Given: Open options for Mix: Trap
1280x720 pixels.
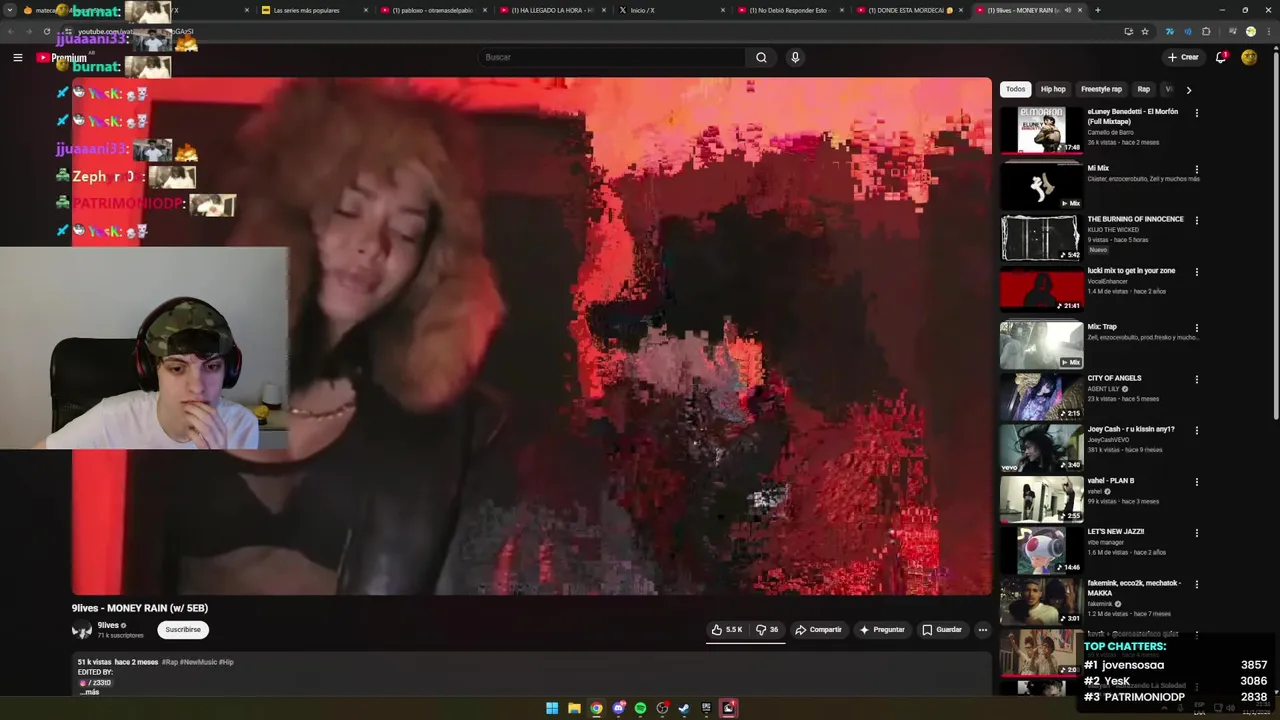Looking at the screenshot, I should point(1196,328).
